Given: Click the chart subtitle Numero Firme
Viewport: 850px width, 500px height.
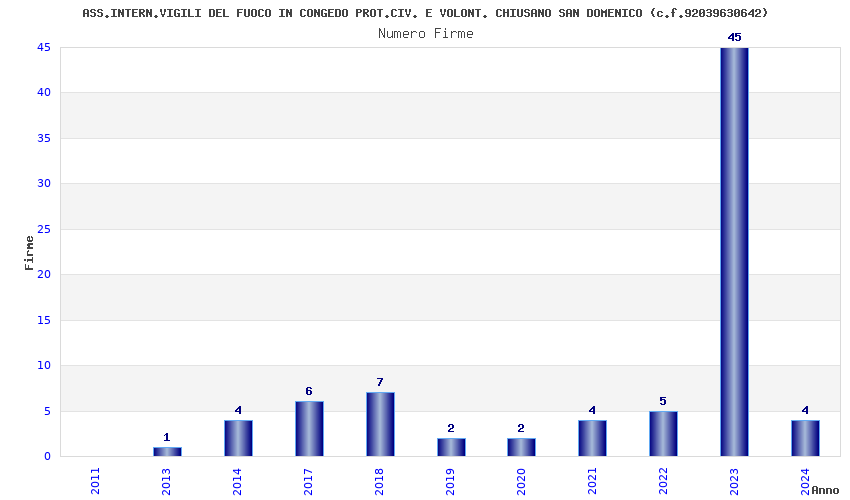Looking at the screenshot, I should (426, 34).
